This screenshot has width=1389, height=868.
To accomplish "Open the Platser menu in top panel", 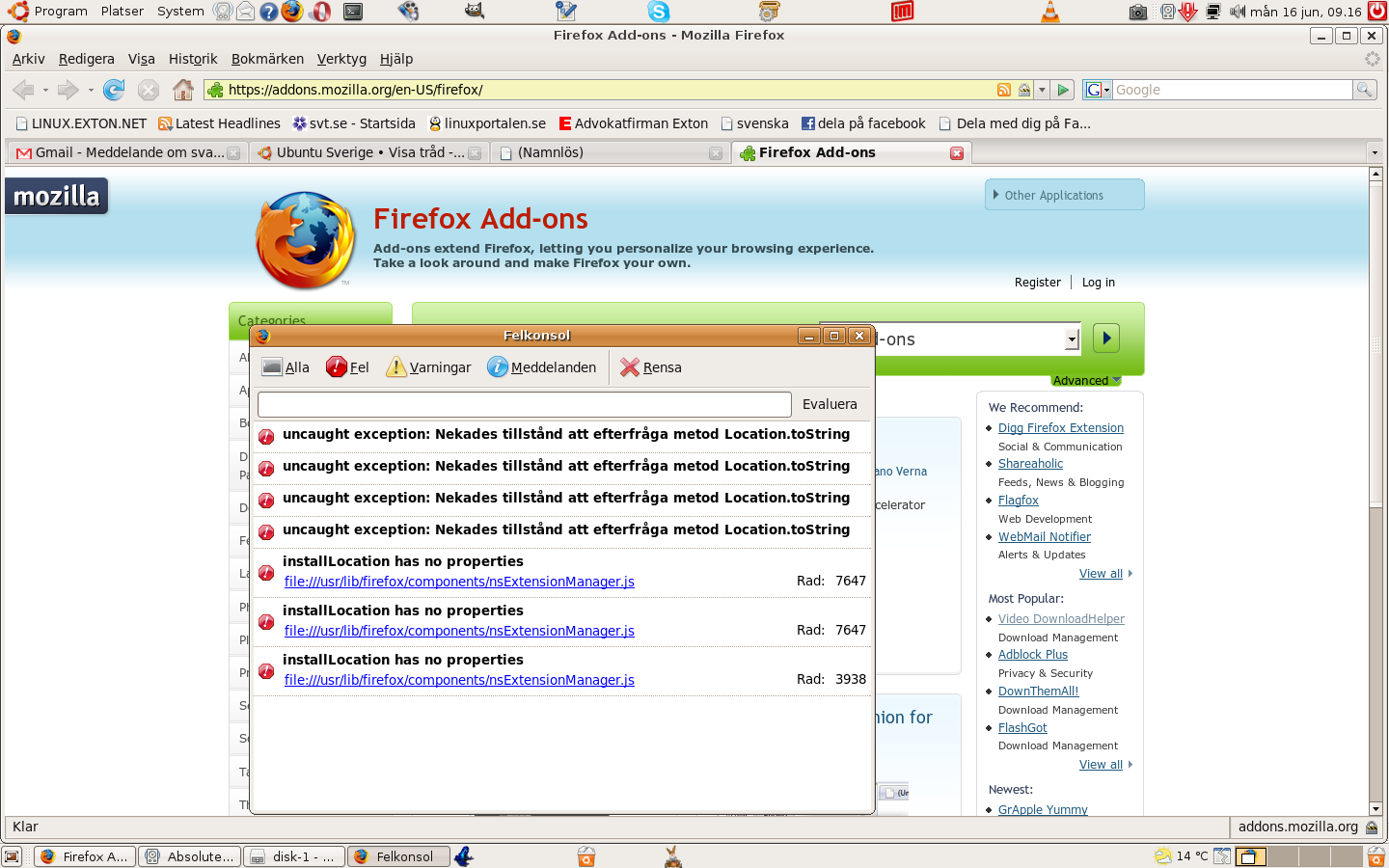I will 123,12.
